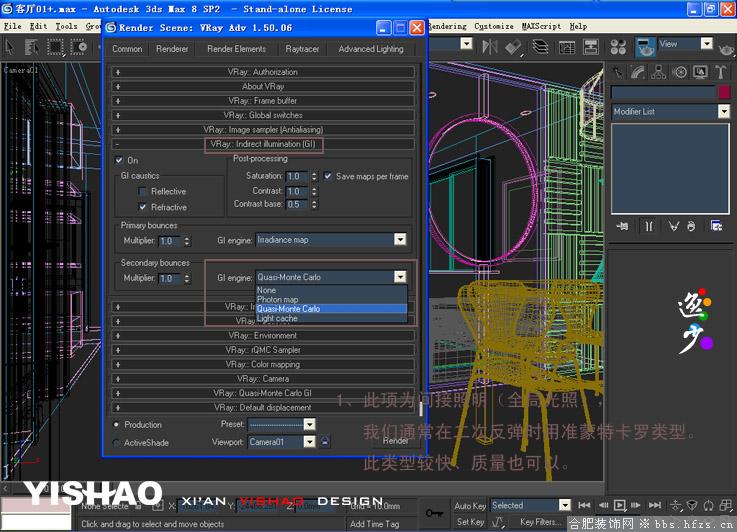
Task: Open the Modify panel tab icon
Action: point(638,72)
